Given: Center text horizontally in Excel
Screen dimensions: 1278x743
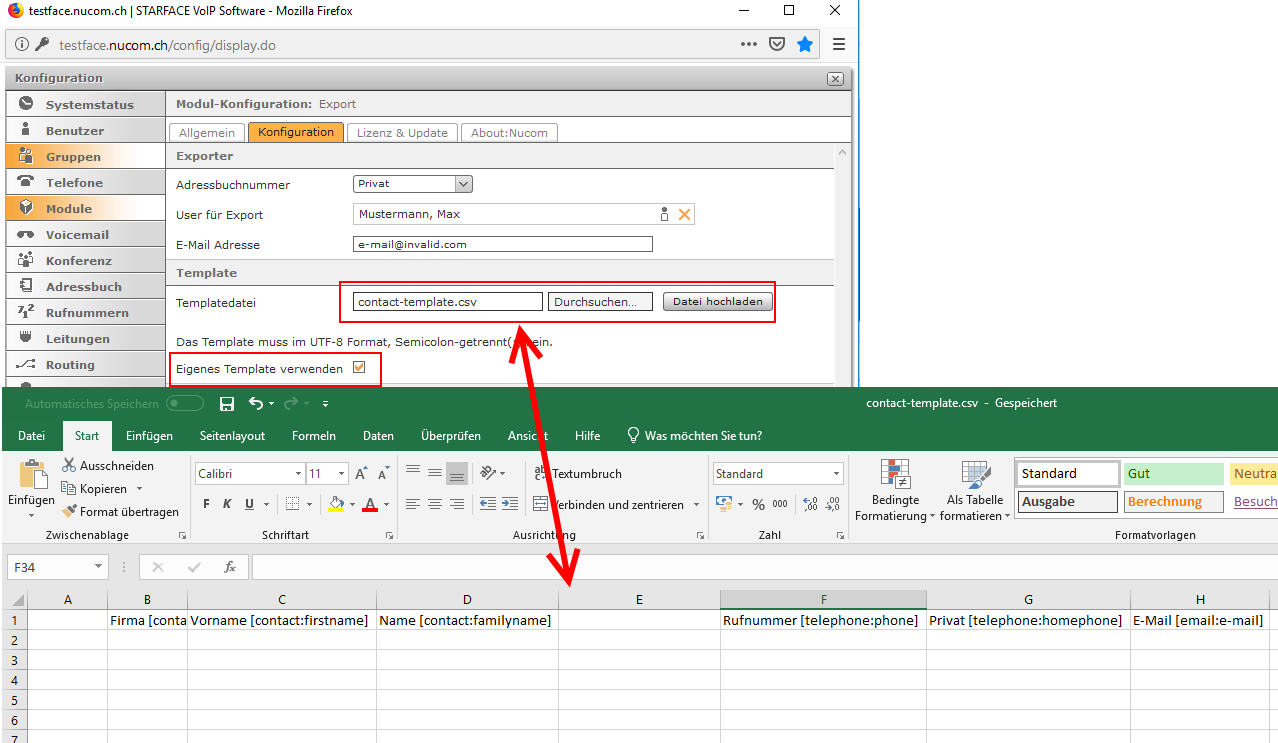Looking at the screenshot, I should 434,504.
